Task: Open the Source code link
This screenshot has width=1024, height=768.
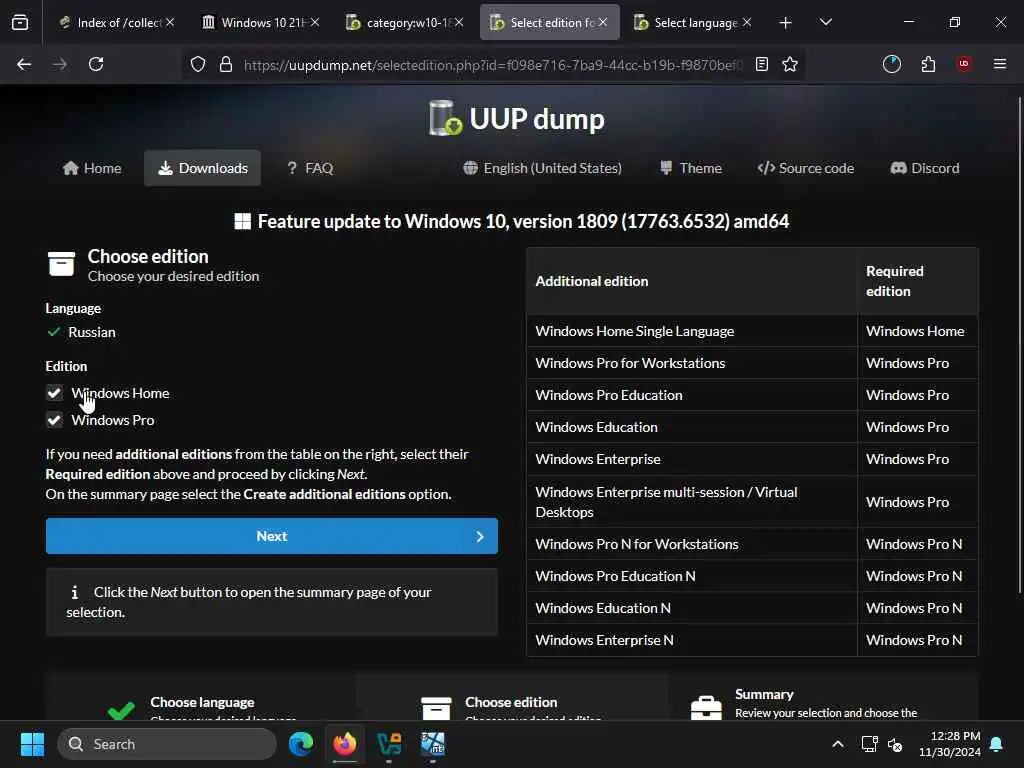Action: pos(805,168)
